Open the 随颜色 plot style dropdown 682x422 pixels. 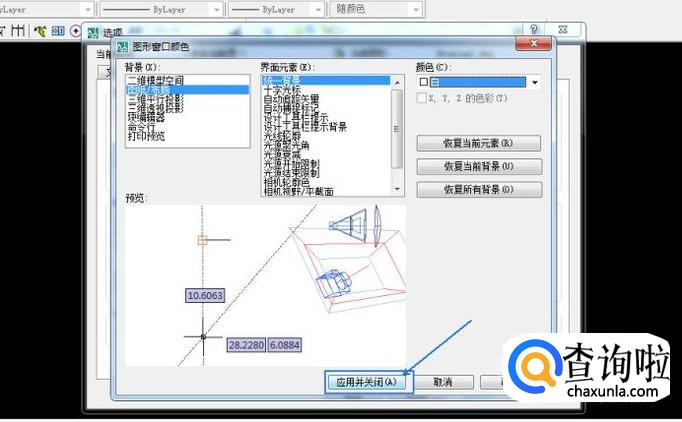(x=416, y=10)
